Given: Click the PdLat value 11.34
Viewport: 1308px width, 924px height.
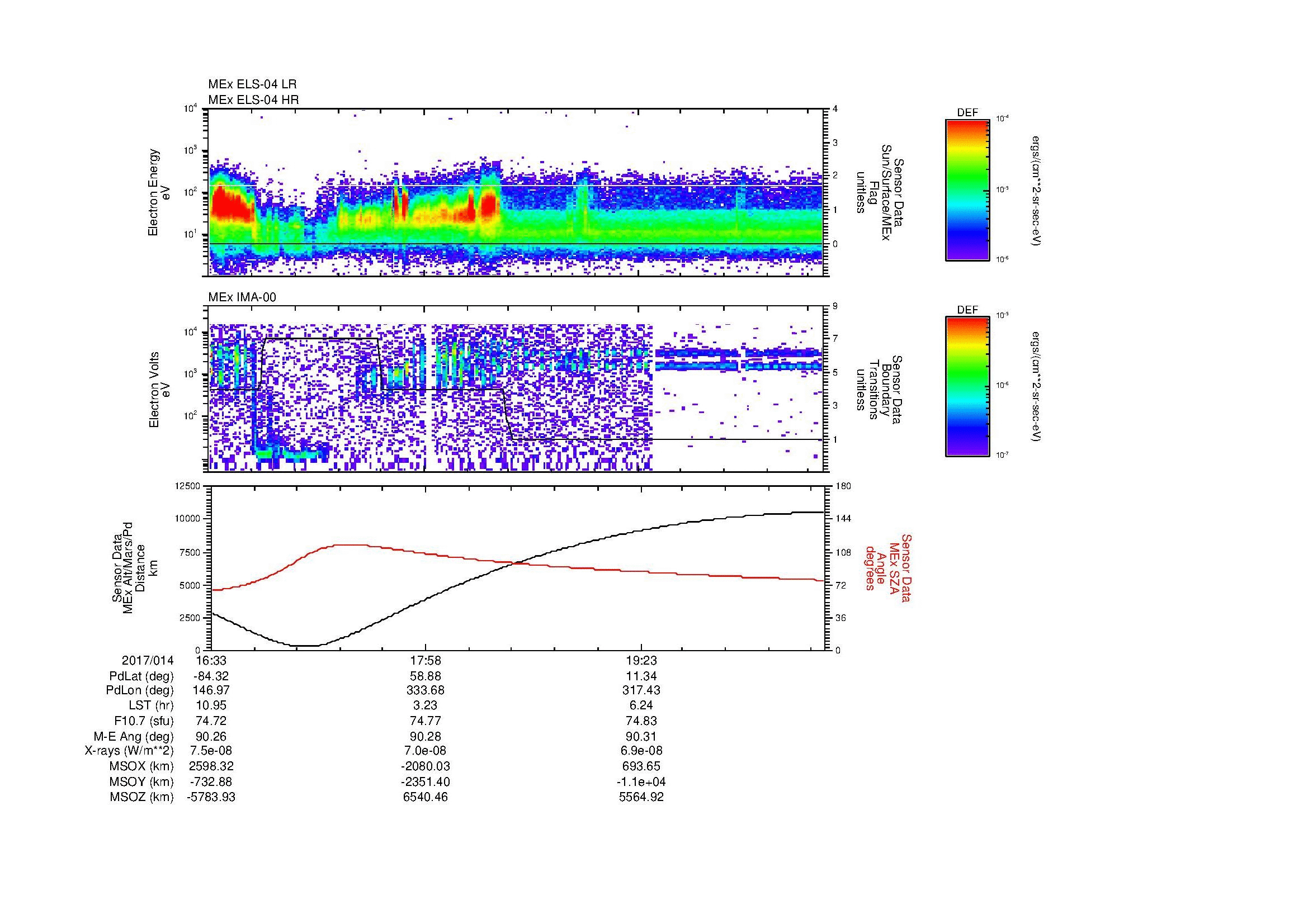Looking at the screenshot, I should click(x=641, y=676).
